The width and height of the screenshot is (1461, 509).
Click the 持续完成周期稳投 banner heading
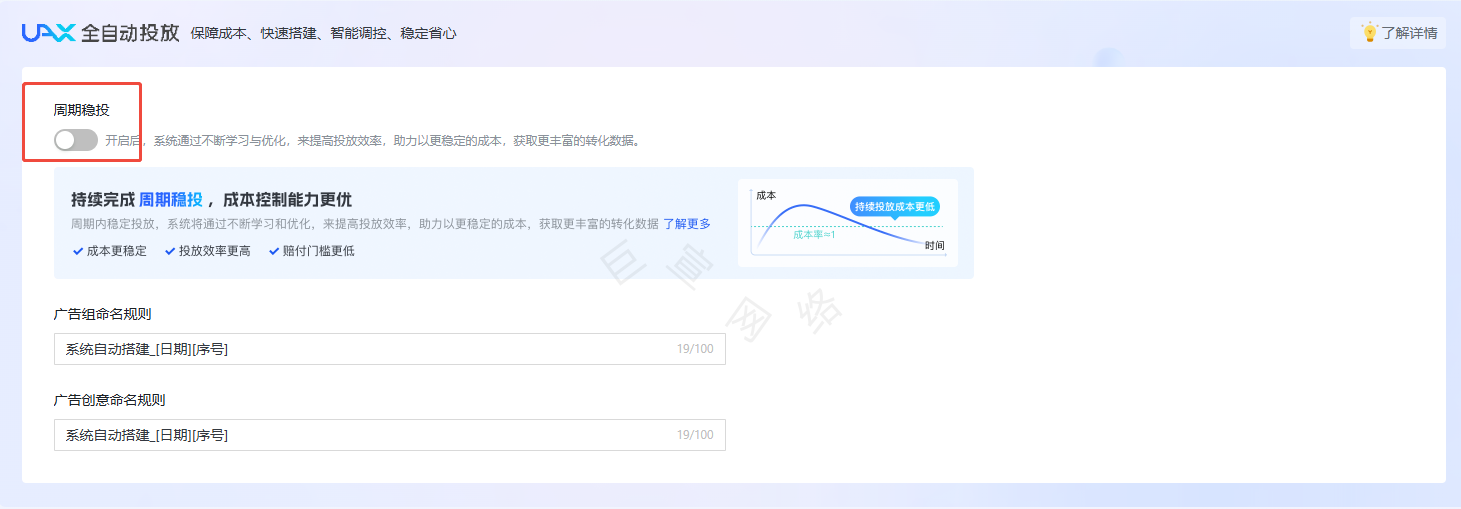[x=212, y=199]
